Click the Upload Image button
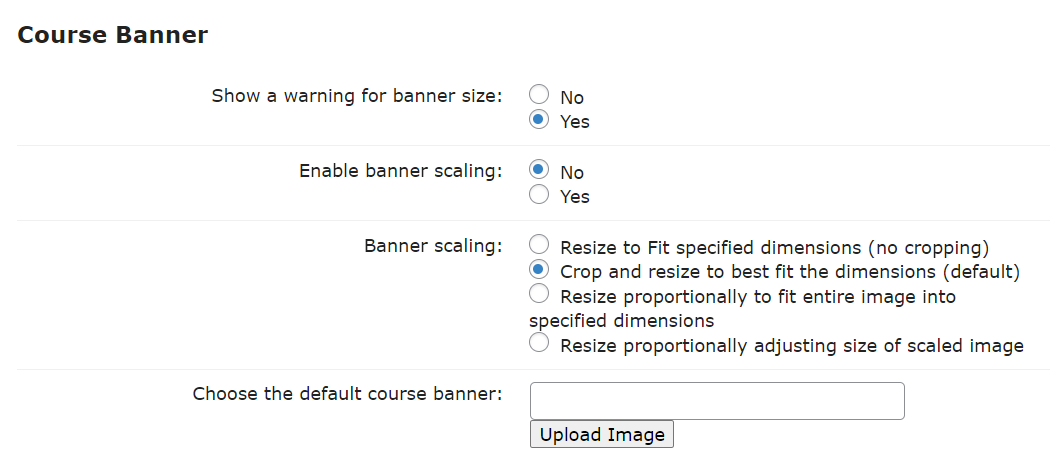Viewport: 1050px width, 470px height. 601,434
